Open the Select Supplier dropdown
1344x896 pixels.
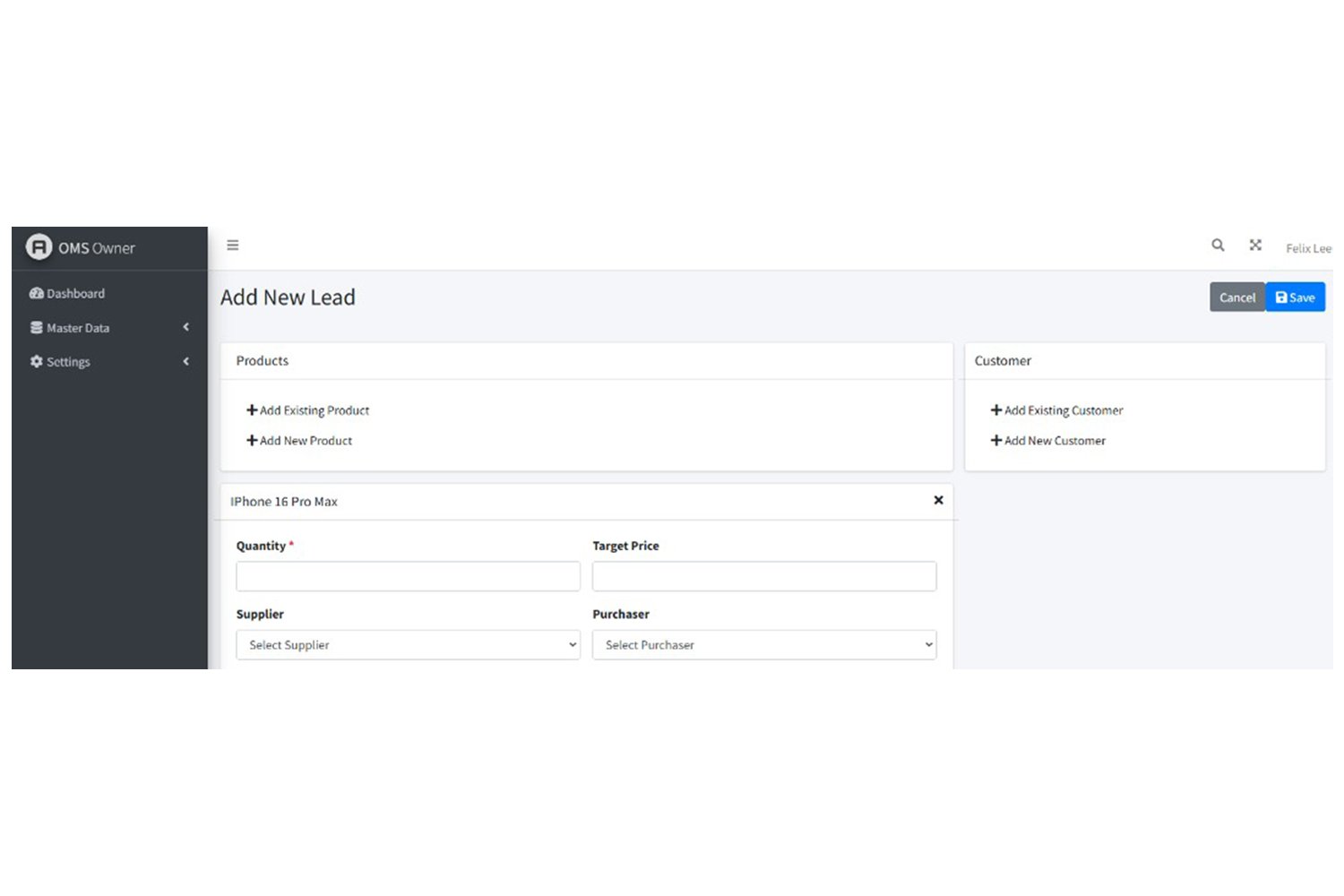coord(408,645)
